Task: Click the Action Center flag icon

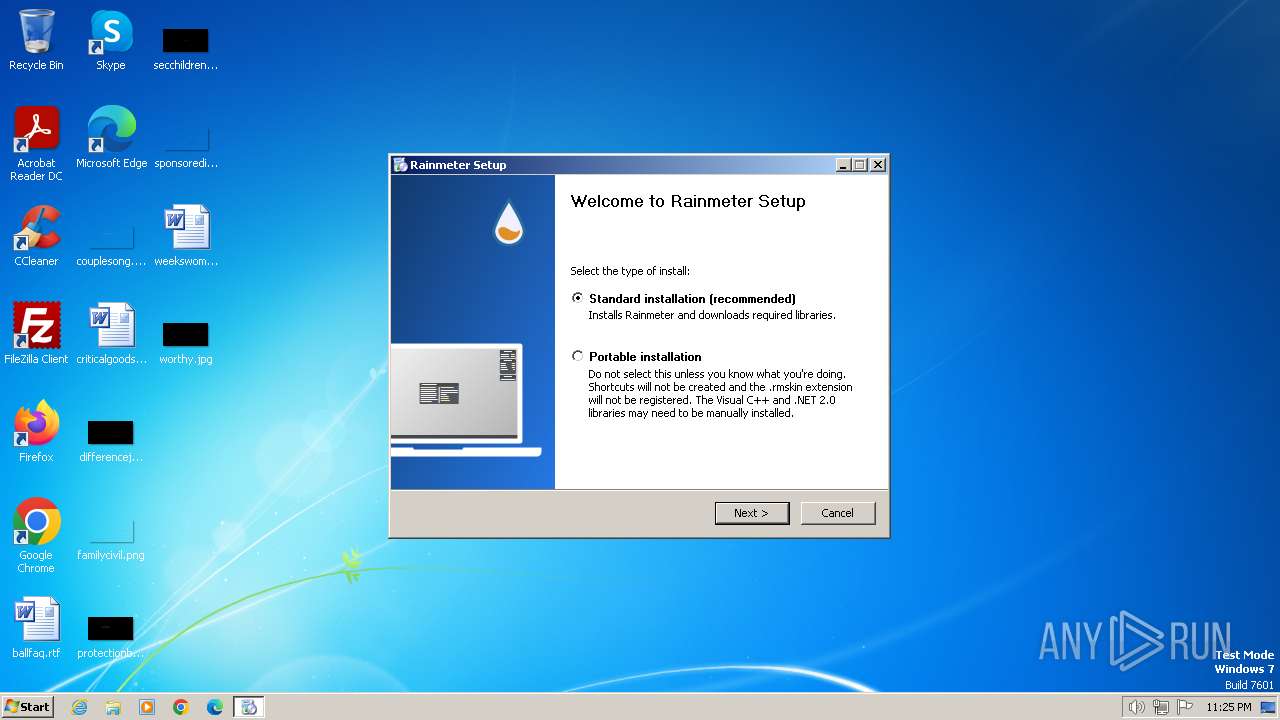Action: click(x=1185, y=707)
